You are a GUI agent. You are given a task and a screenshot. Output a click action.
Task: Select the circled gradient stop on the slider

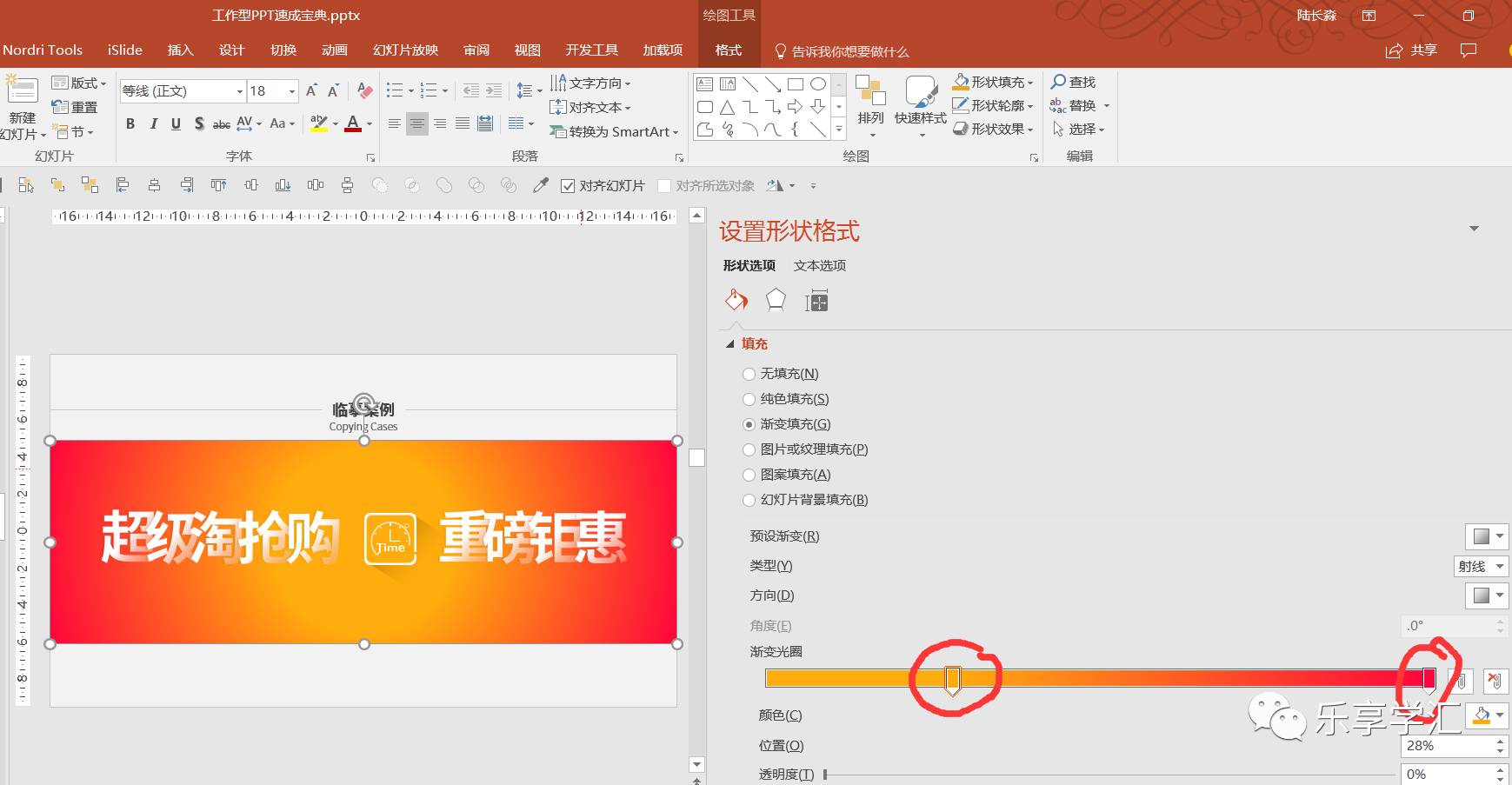[x=953, y=678]
